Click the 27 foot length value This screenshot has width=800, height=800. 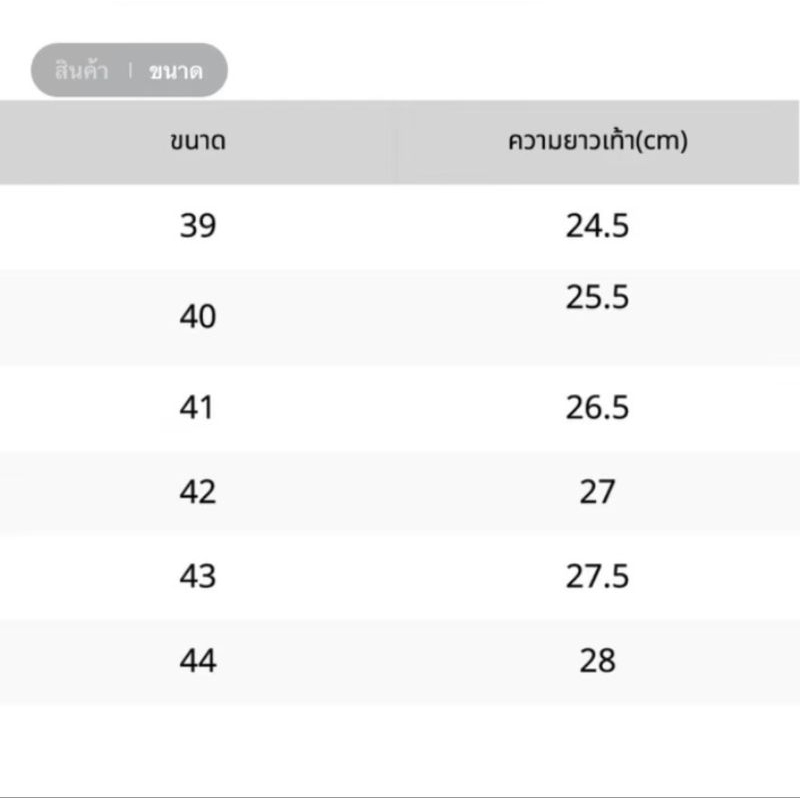597,492
